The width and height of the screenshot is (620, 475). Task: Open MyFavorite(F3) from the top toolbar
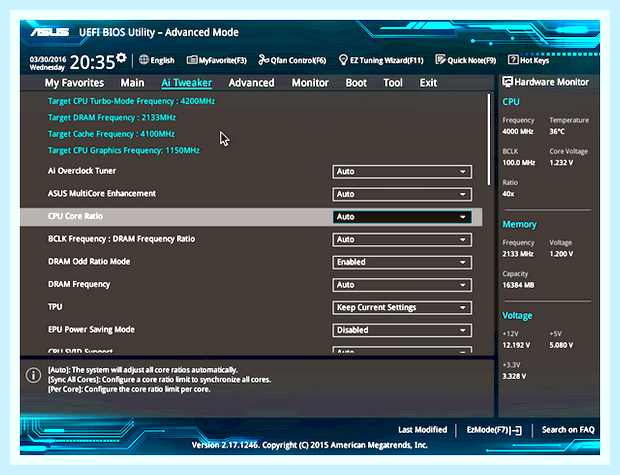tap(217, 60)
